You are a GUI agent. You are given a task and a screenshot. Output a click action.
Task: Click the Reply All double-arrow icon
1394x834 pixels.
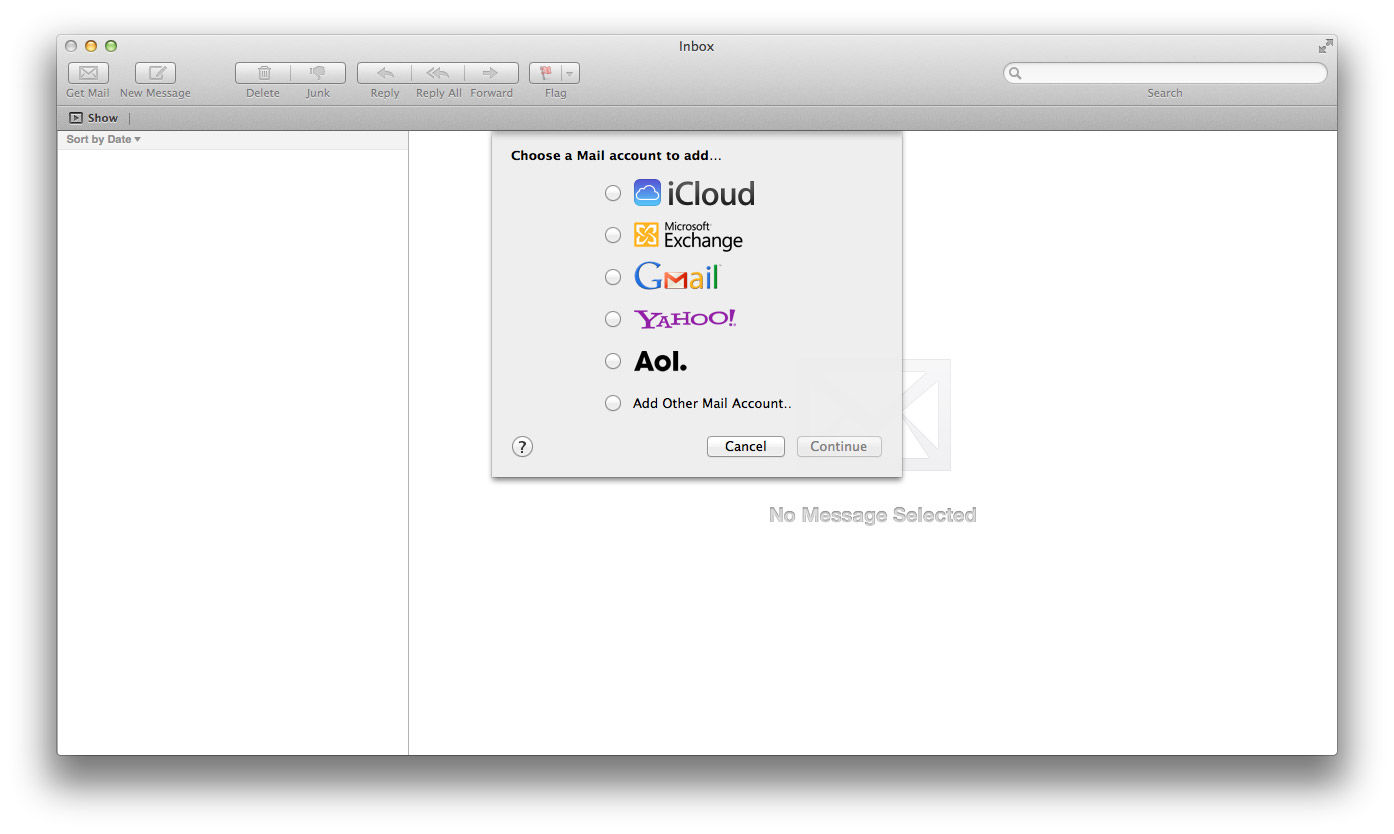[x=438, y=73]
